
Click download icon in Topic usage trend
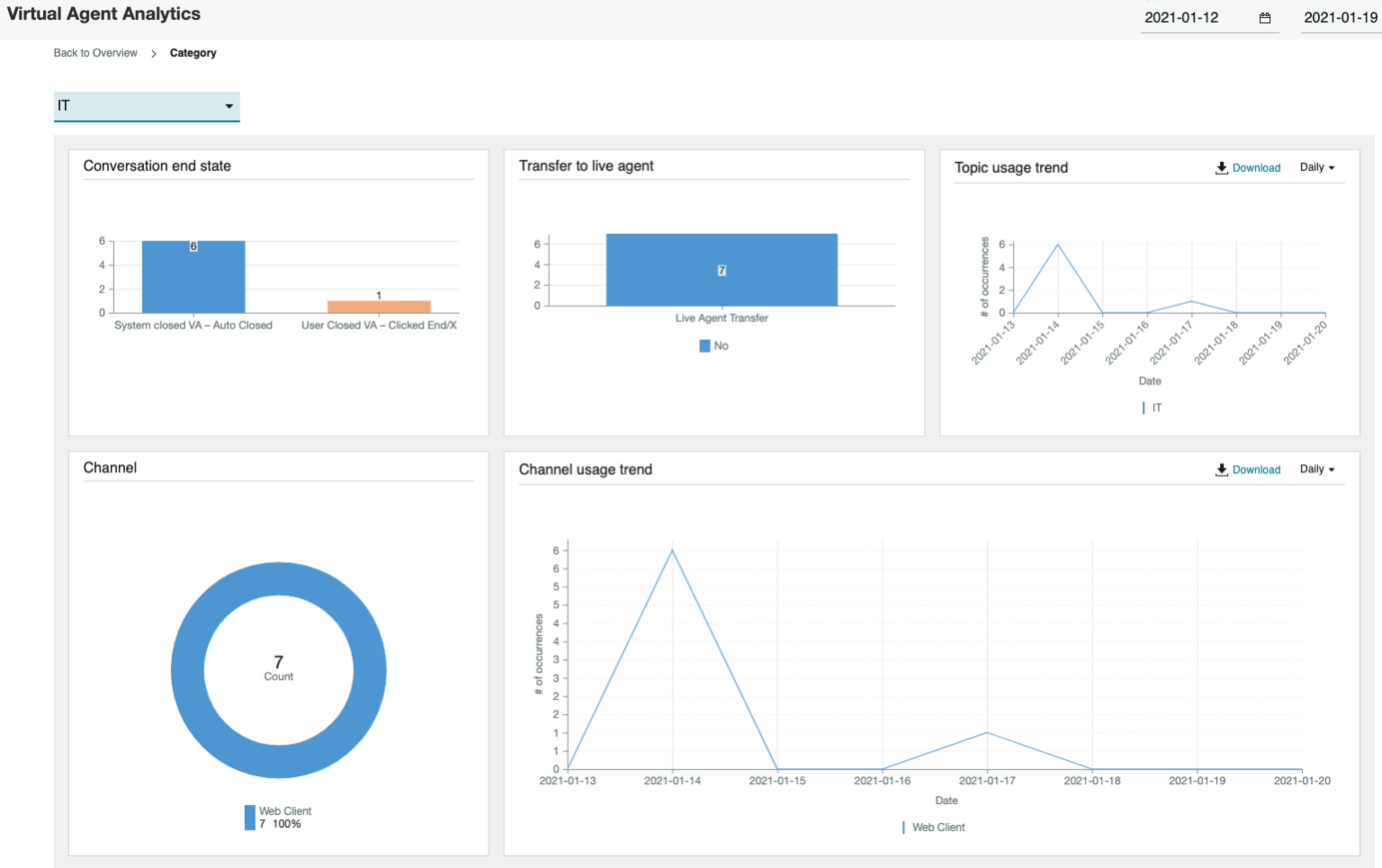[1221, 168]
